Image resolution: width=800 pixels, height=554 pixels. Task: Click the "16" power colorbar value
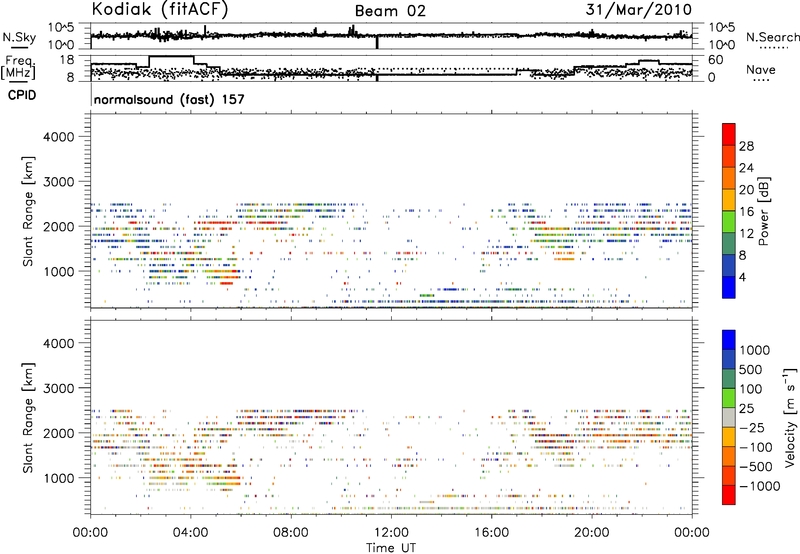(x=746, y=212)
